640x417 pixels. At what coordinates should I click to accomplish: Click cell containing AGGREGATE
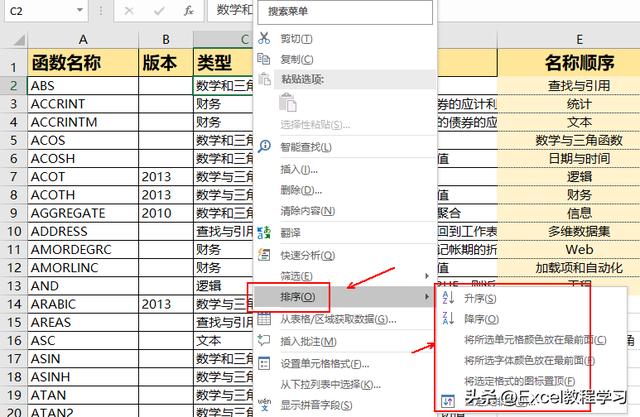83,213
